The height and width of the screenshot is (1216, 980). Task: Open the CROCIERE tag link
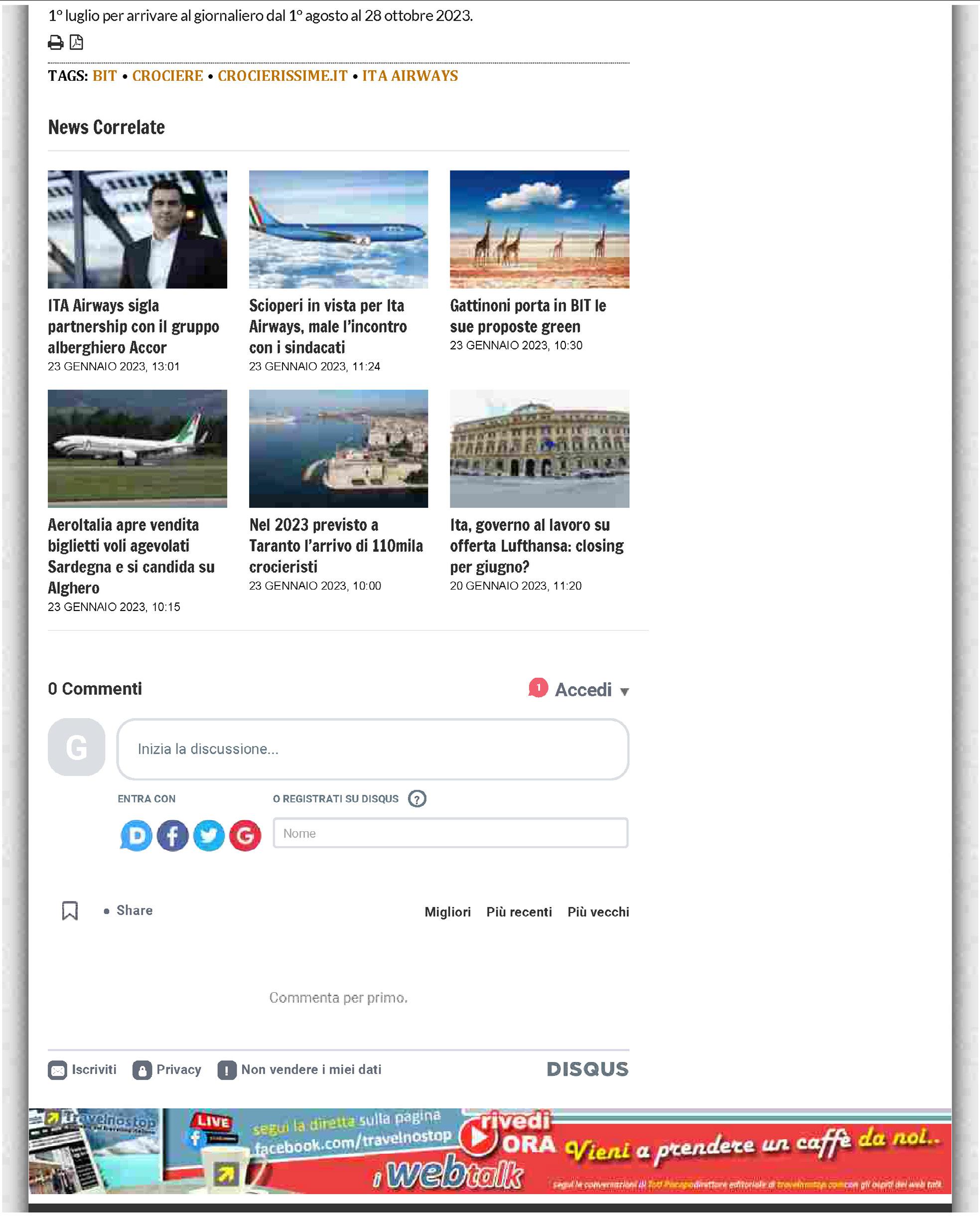tap(168, 76)
